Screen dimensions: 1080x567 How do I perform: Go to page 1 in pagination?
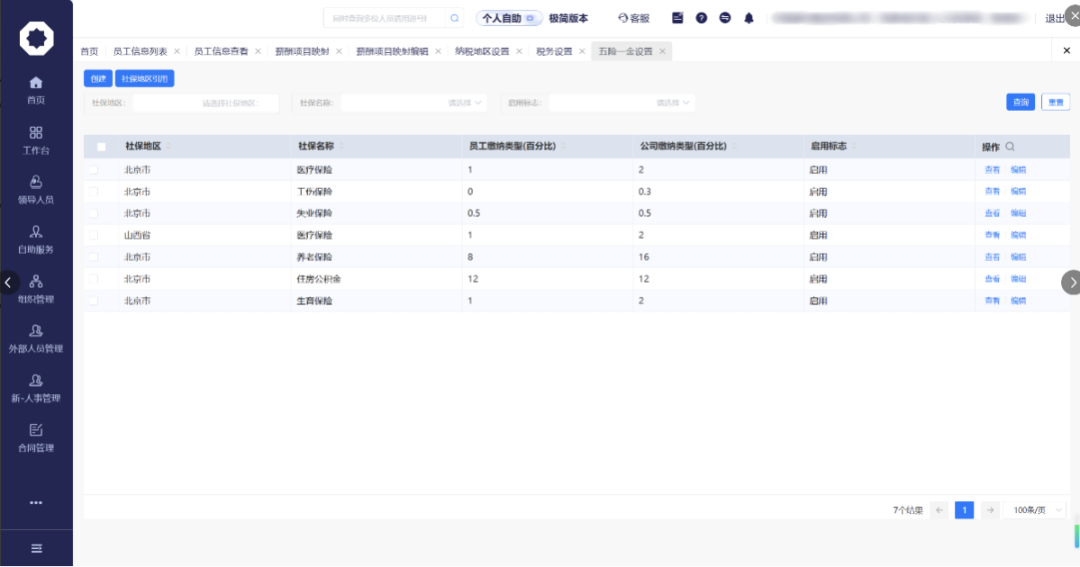point(964,510)
